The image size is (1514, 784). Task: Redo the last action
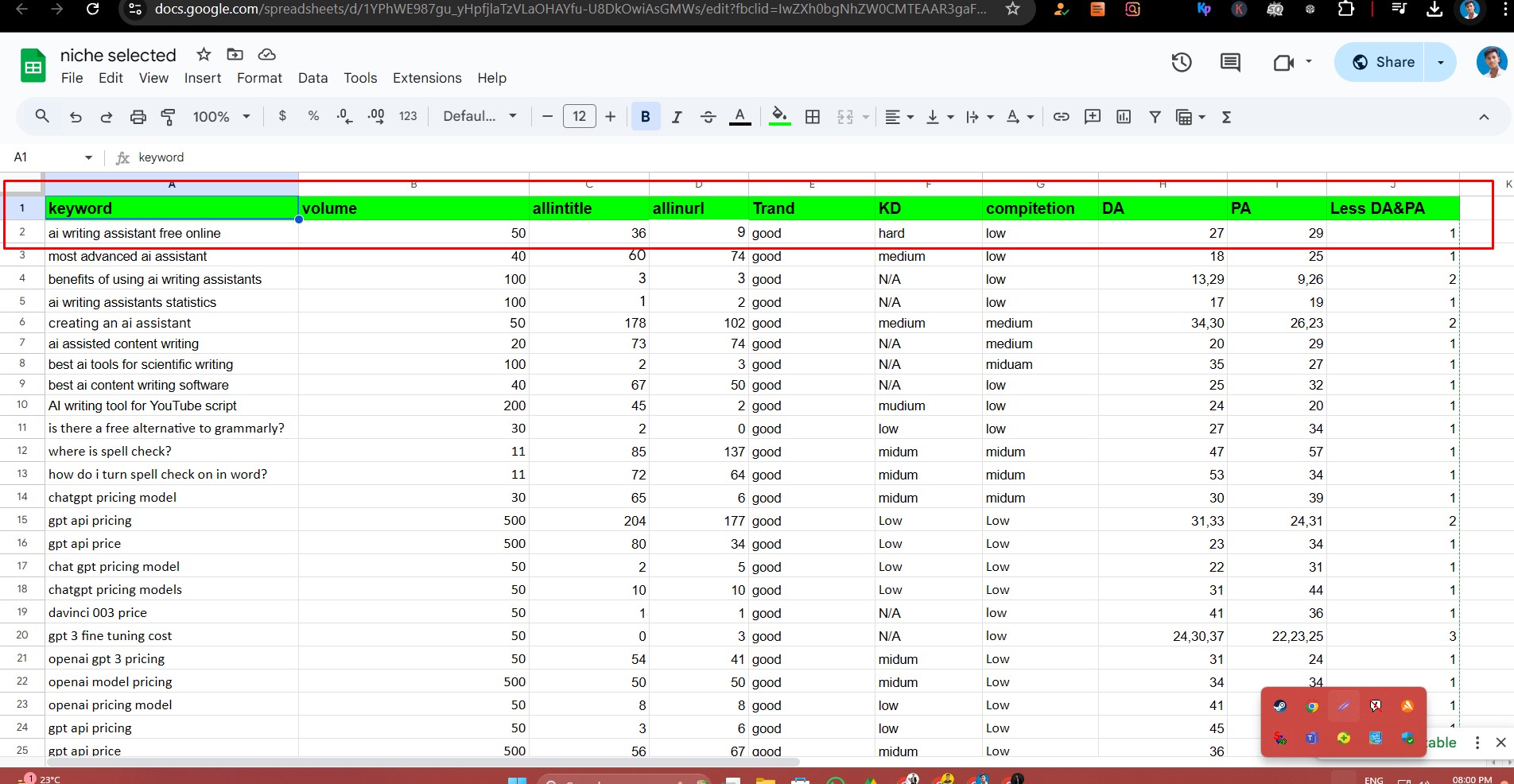pos(106,117)
